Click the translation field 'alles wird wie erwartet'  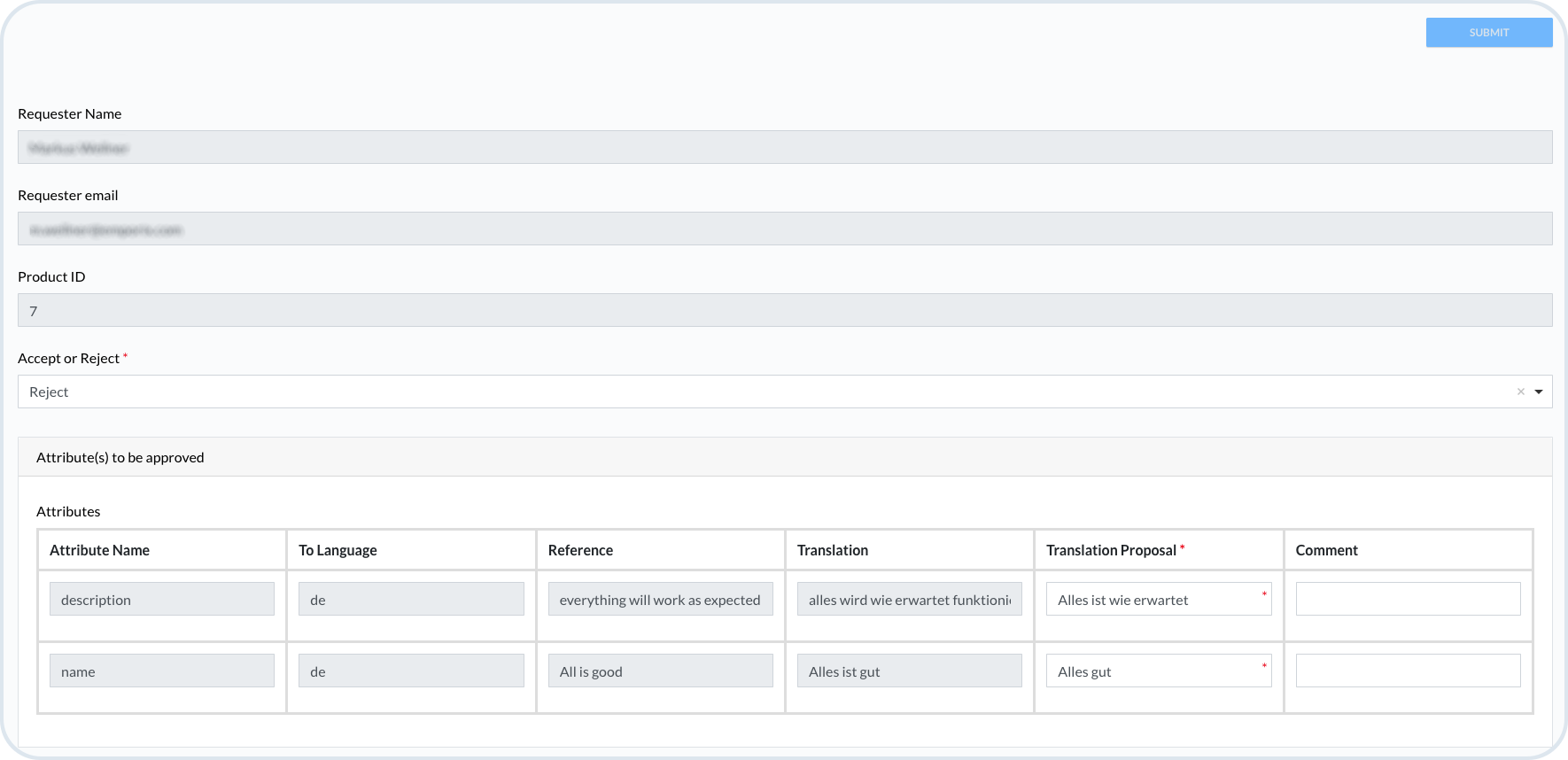click(909, 600)
